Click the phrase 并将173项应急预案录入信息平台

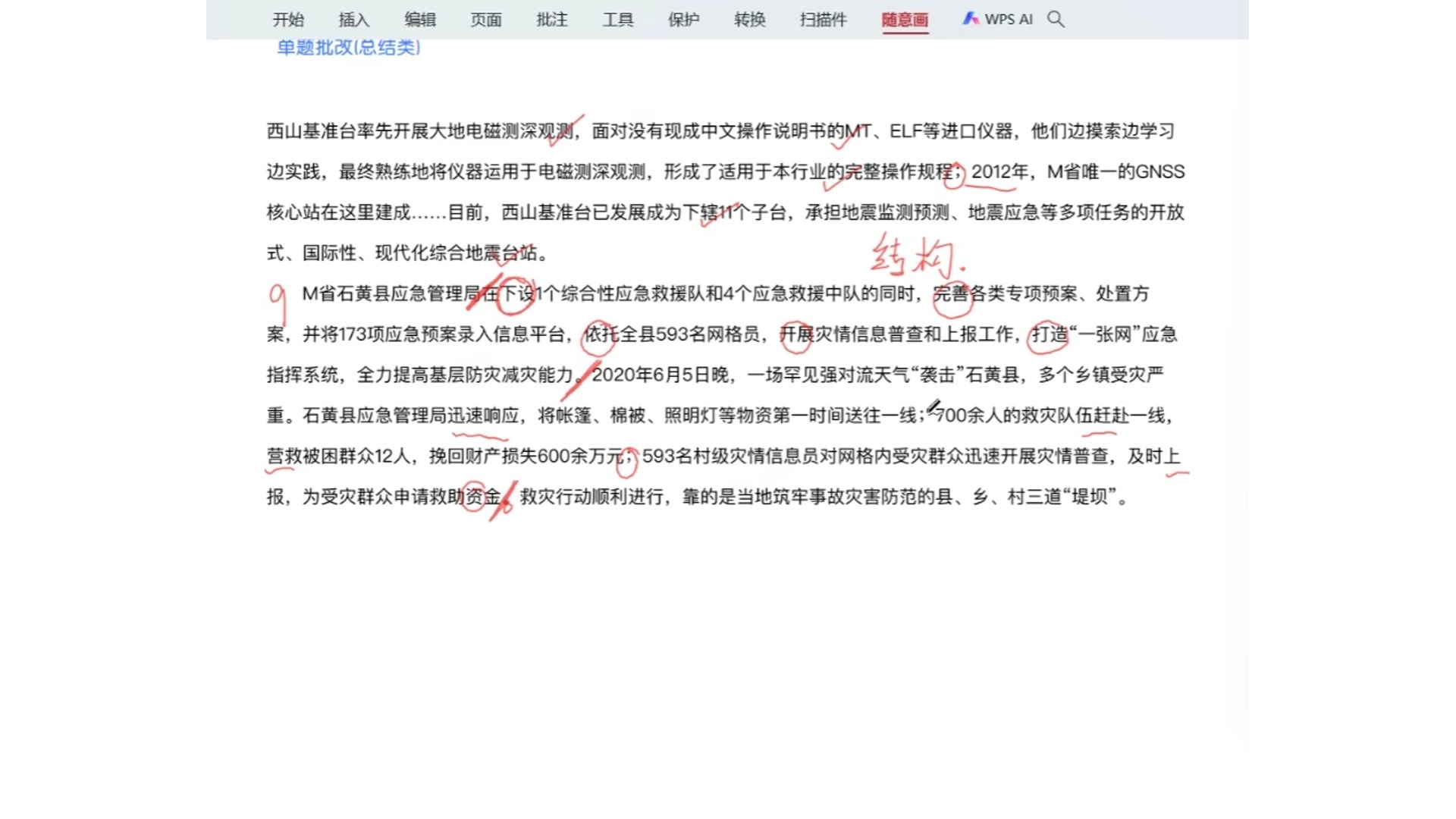[x=434, y=334]
